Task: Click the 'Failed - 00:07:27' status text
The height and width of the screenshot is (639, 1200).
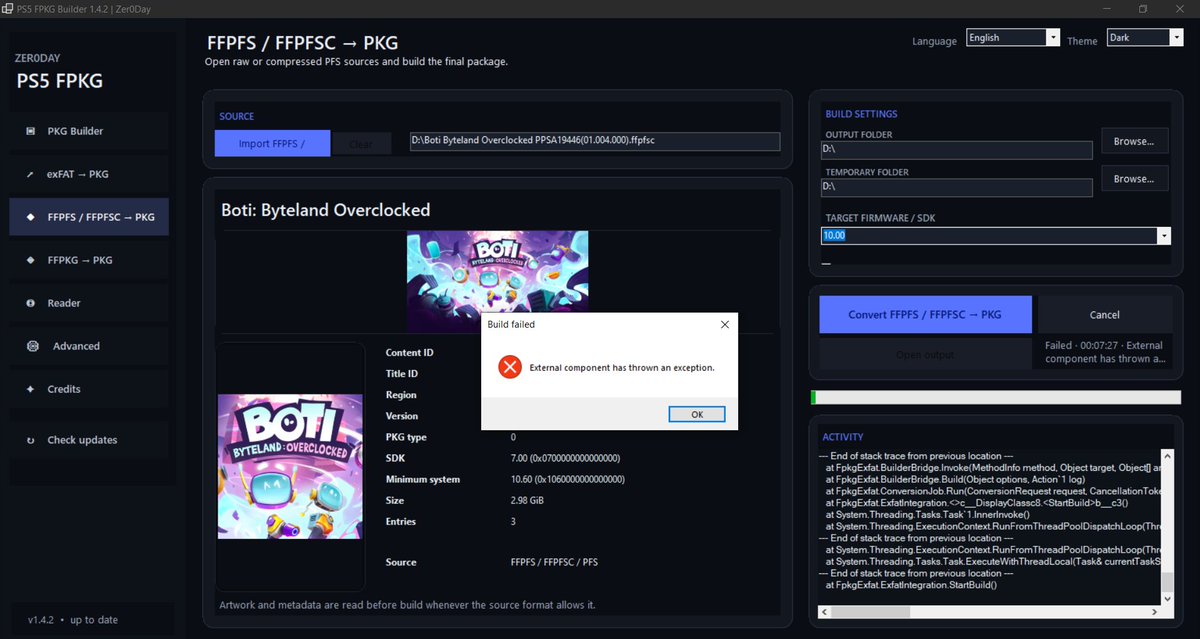Action: coord(1104,352)
